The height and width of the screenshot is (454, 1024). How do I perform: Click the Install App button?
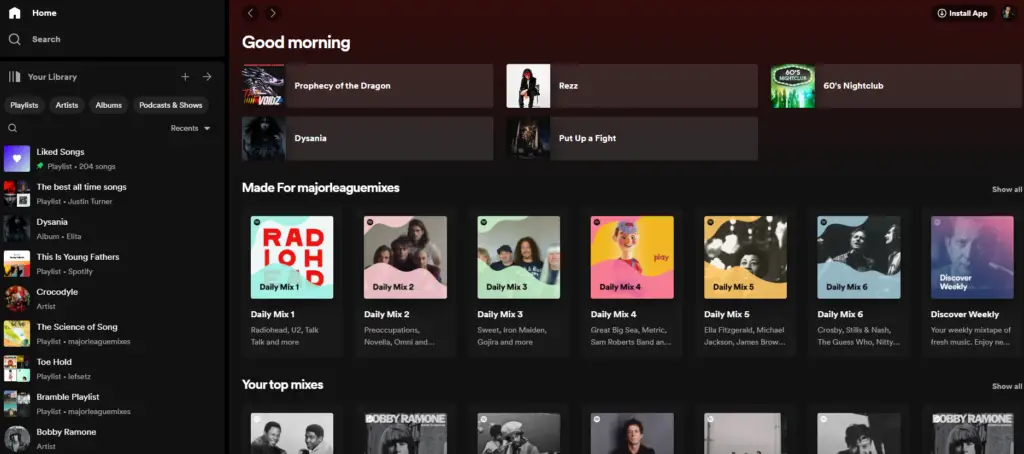(x=963, y=13)
